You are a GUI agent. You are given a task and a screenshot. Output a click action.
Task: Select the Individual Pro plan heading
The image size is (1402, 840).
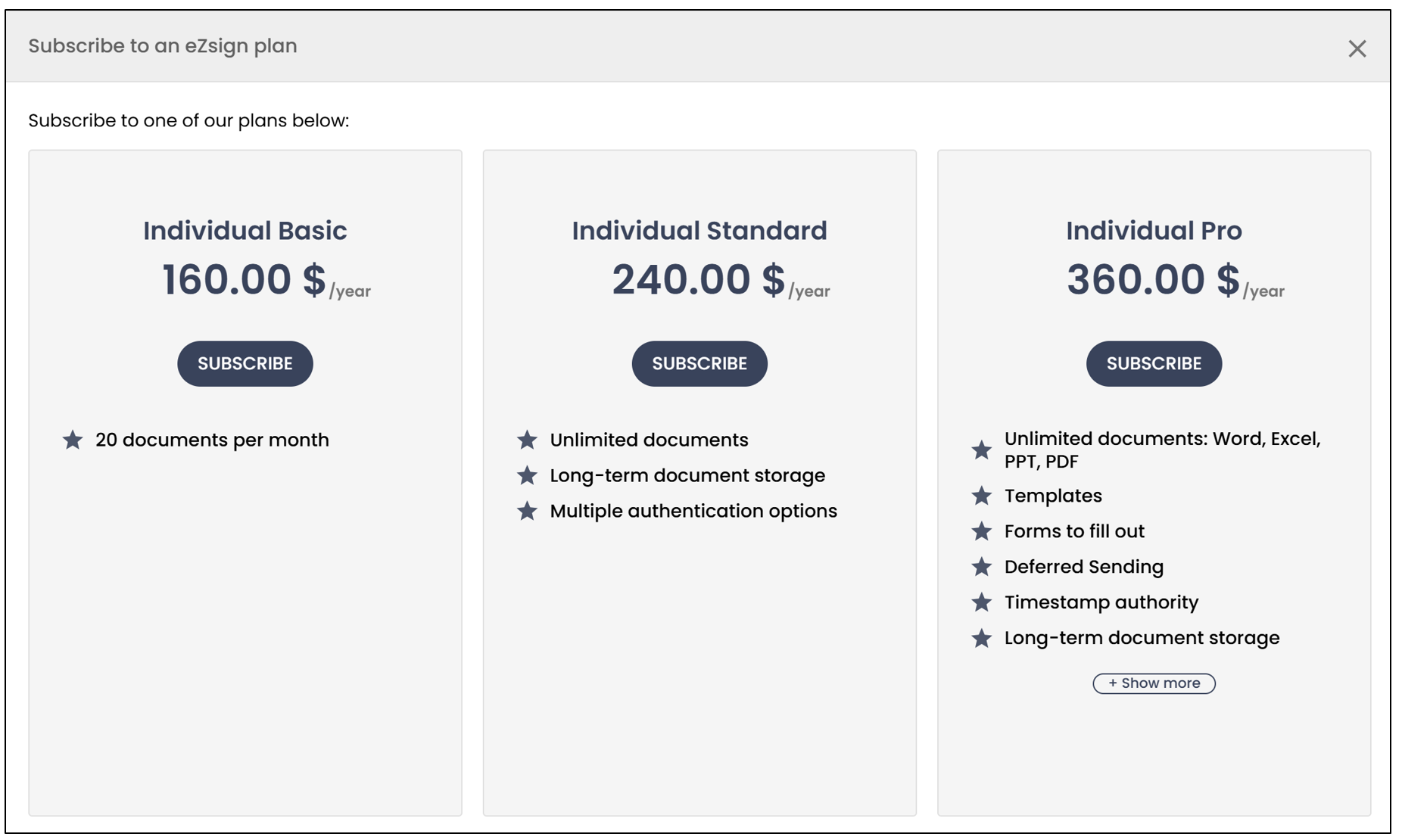click(1154, 231)
